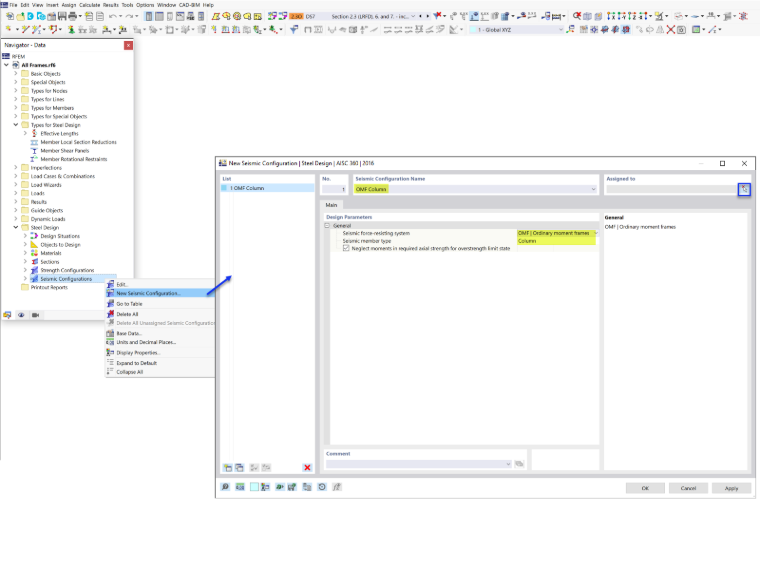Select the 1 OMF Column list entry

pos(267,188)
